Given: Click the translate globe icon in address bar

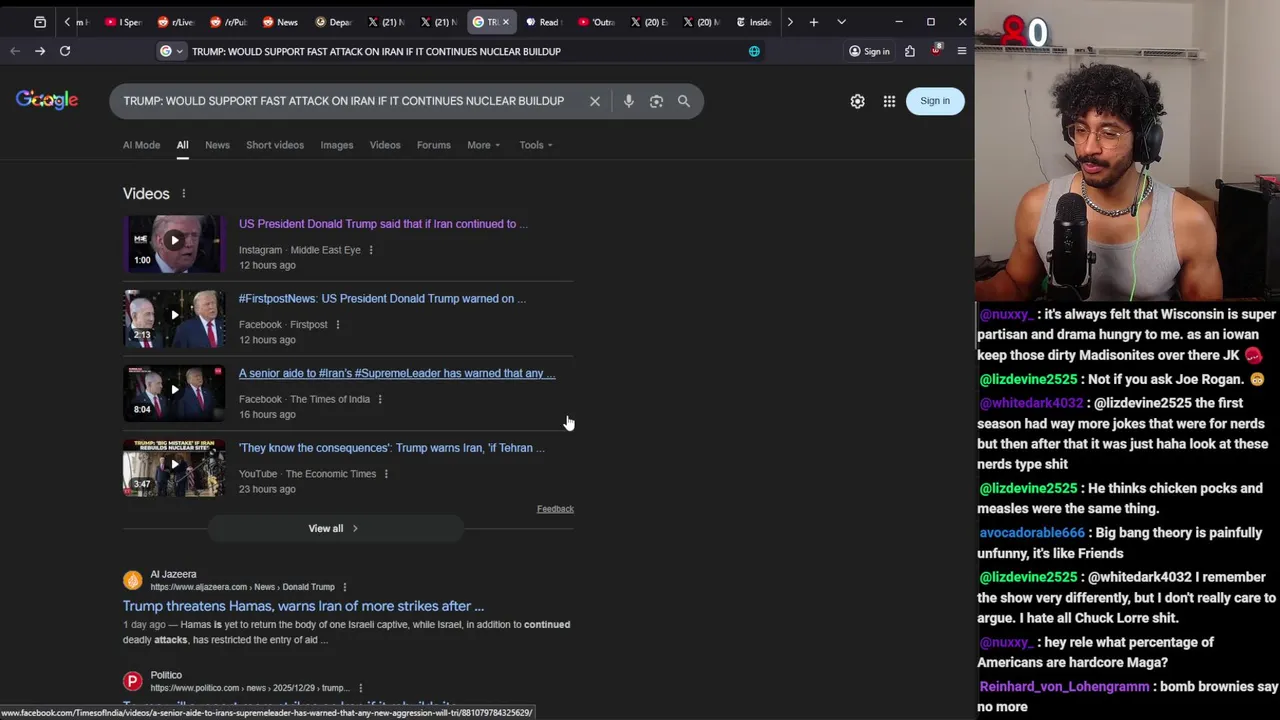Looking at the screenshot, I should (x=754, y=51).
